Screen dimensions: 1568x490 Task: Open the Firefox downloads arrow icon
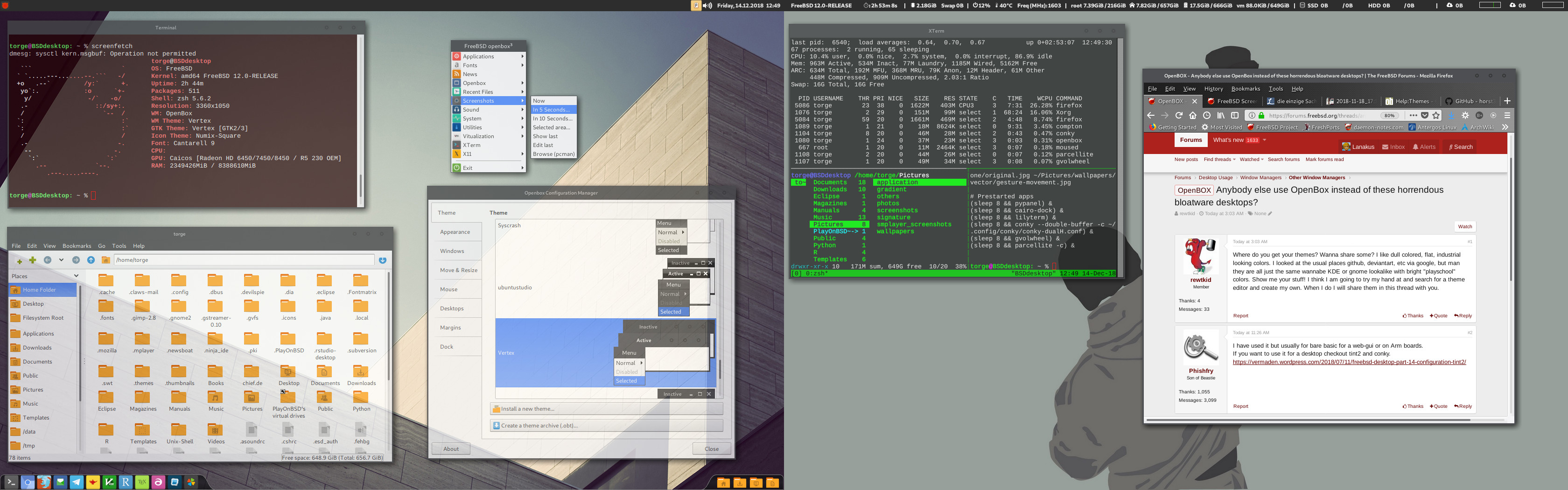pos(1451,115)
